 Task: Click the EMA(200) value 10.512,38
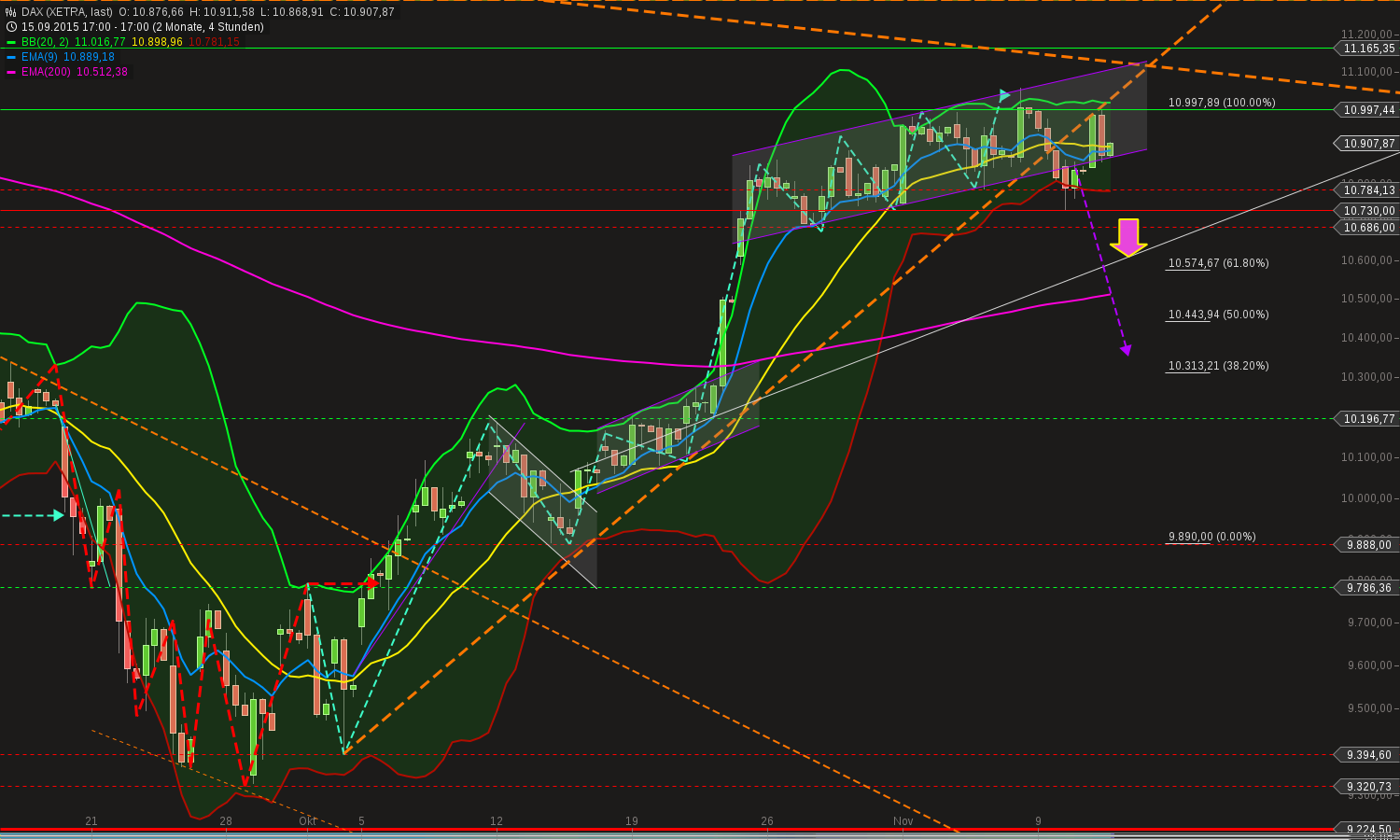tap(103, 72)
